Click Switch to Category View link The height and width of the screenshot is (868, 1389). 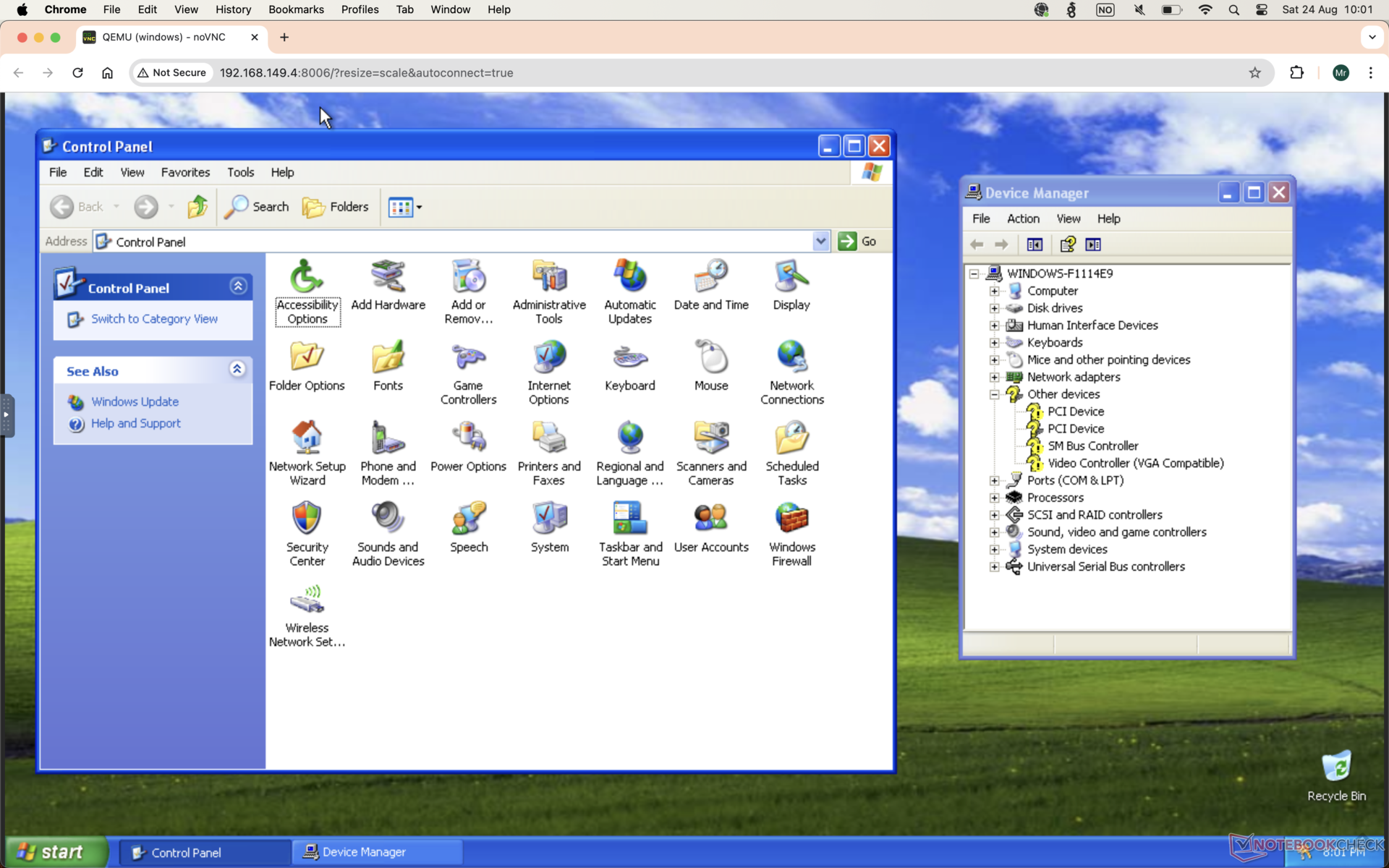click(154, 319)
